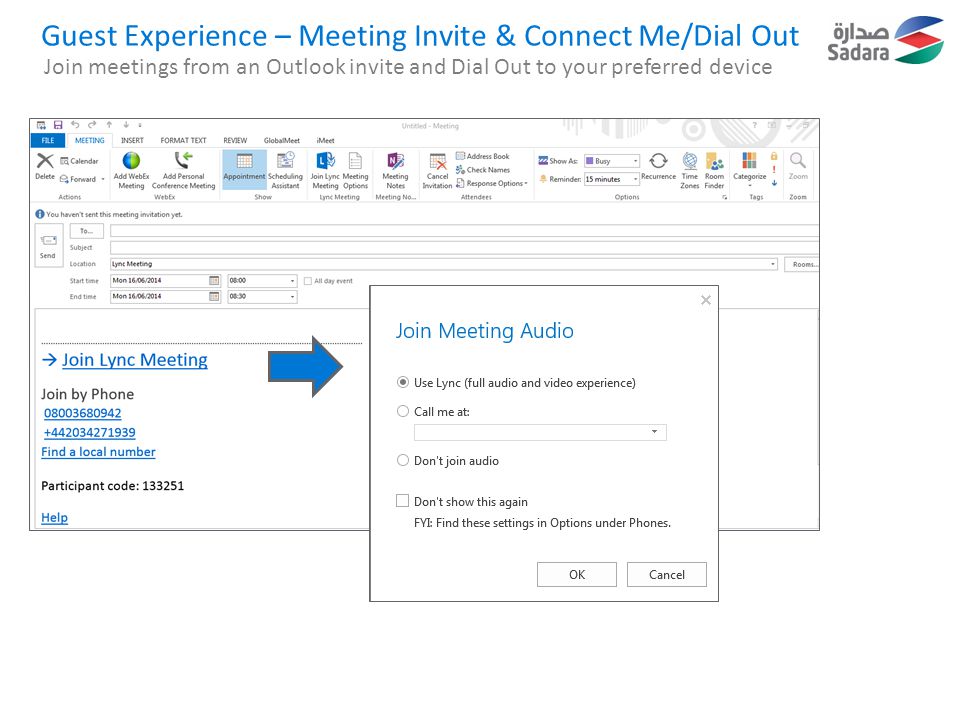Click Cancel in Join Meeting Audio dialog
Viewport: 960px width, 720px height.
pos(667,574)
